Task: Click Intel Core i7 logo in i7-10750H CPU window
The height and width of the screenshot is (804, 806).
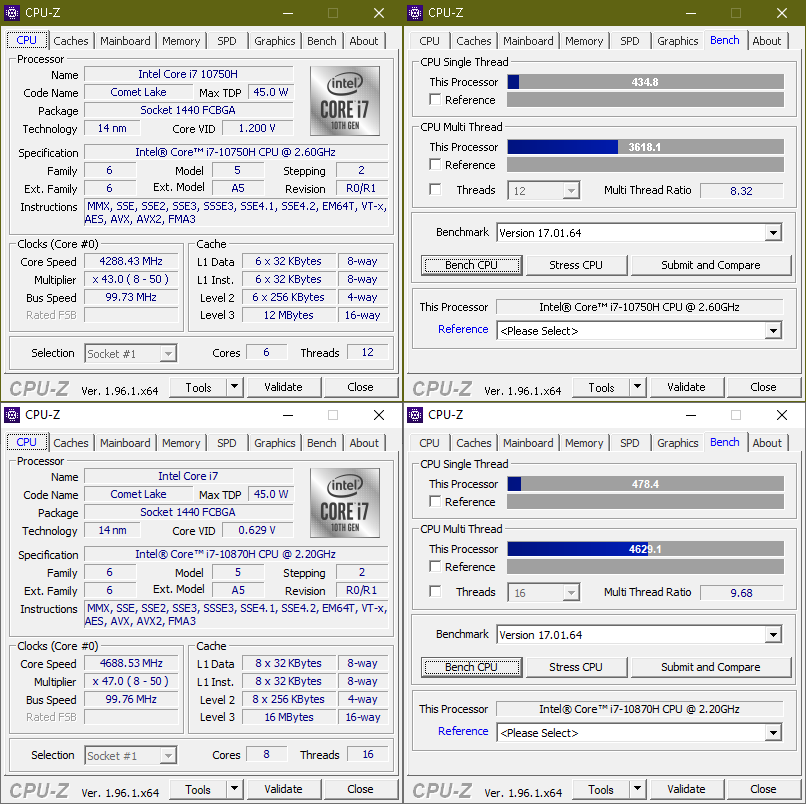Action: pyautogui.click(x=345, y=101)
